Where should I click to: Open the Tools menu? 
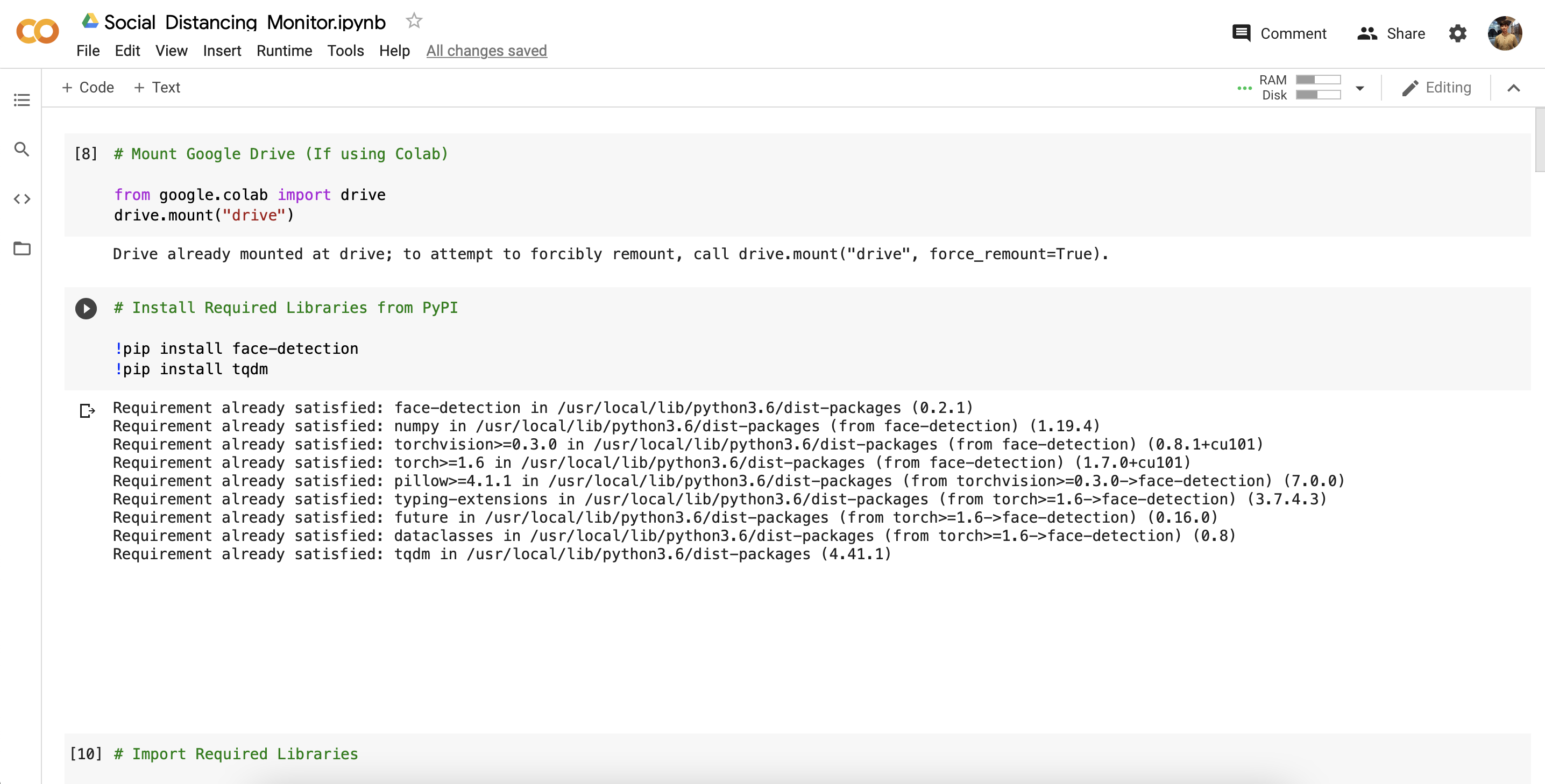pos(345,51)
